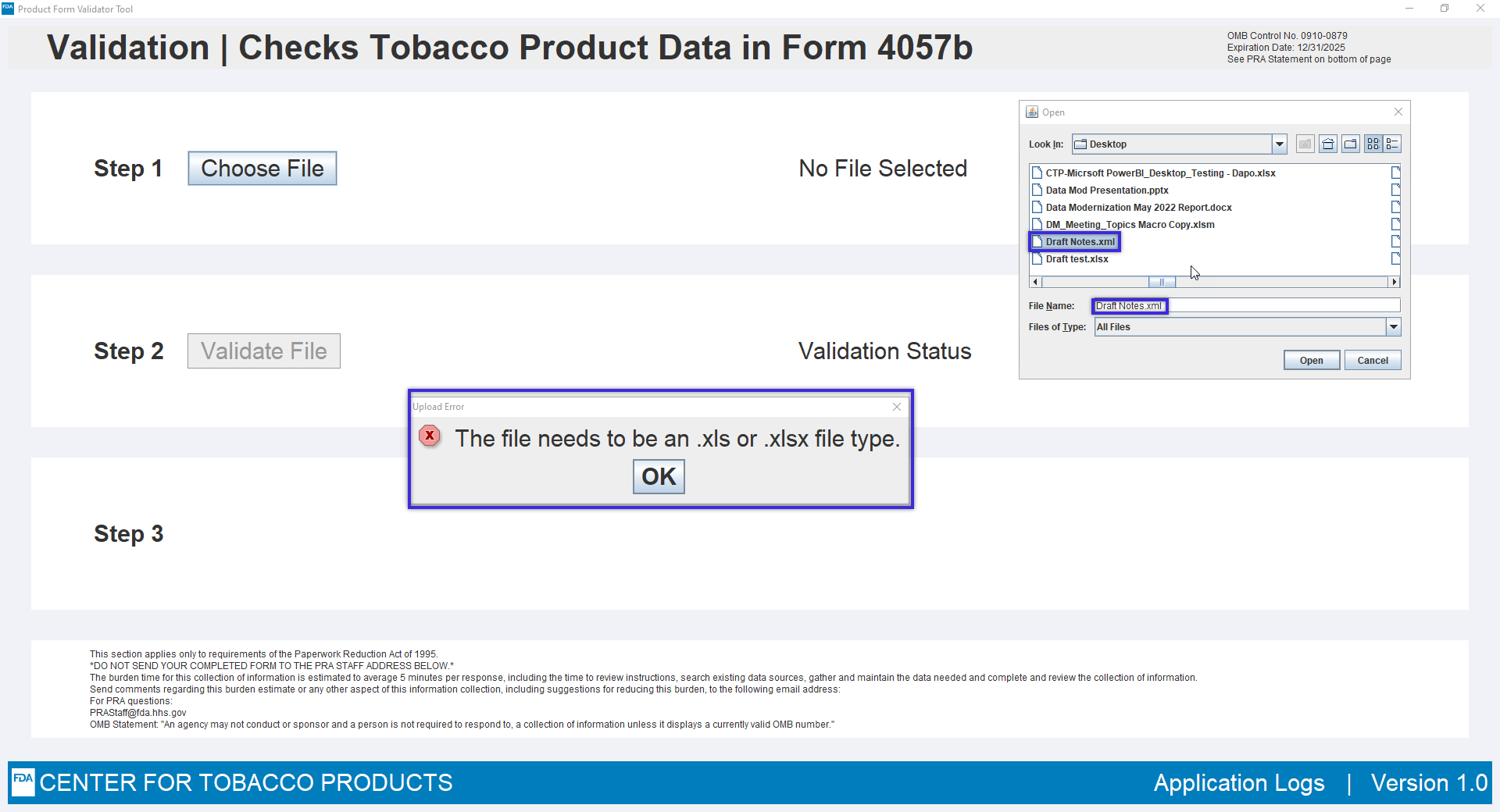Click the FDA logo in footer
Image resolution: width=1500 pixels, height=812 pixels.
click(23, 782)
